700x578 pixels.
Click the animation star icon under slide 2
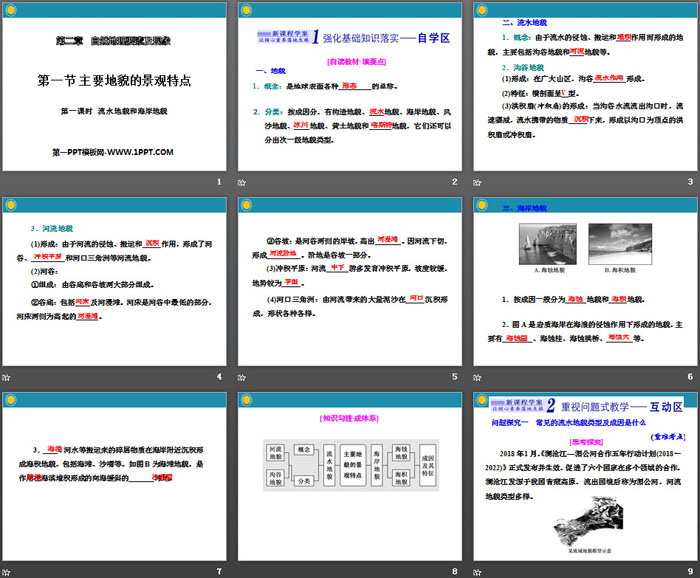243,182
